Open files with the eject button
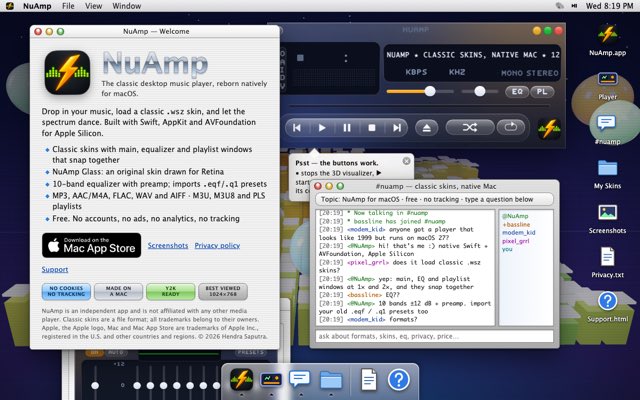 tap(427, 128)
